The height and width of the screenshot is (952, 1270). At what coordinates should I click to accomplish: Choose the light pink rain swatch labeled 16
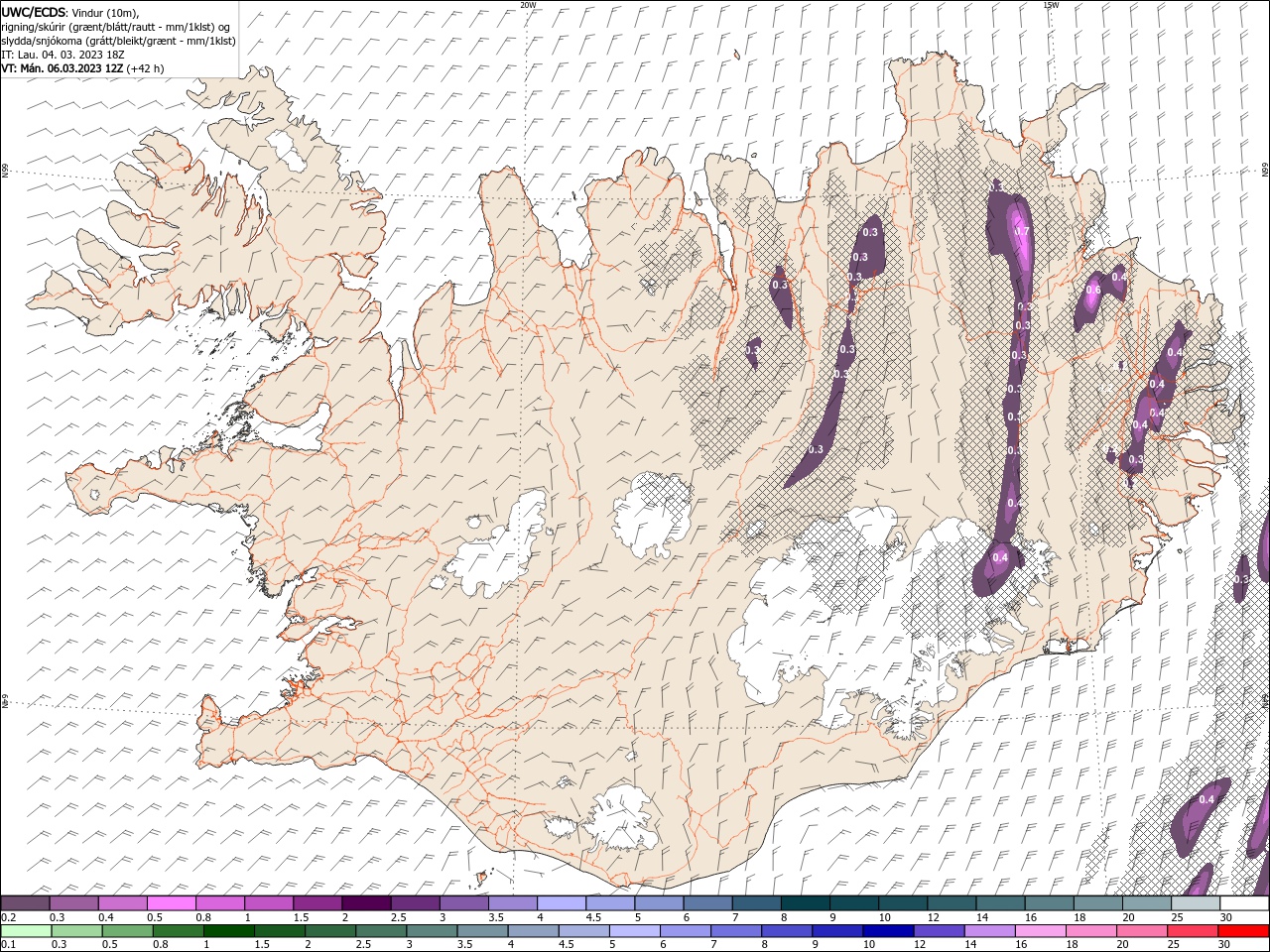point(1040,931)
